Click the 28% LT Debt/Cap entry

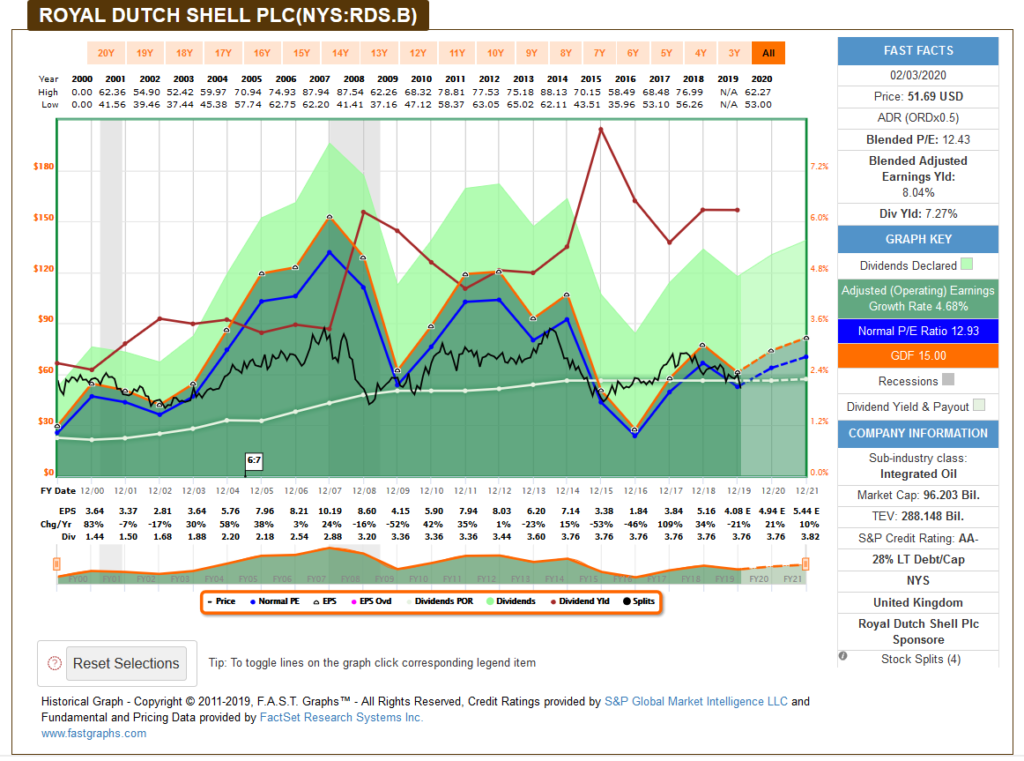tap(918, 560)
